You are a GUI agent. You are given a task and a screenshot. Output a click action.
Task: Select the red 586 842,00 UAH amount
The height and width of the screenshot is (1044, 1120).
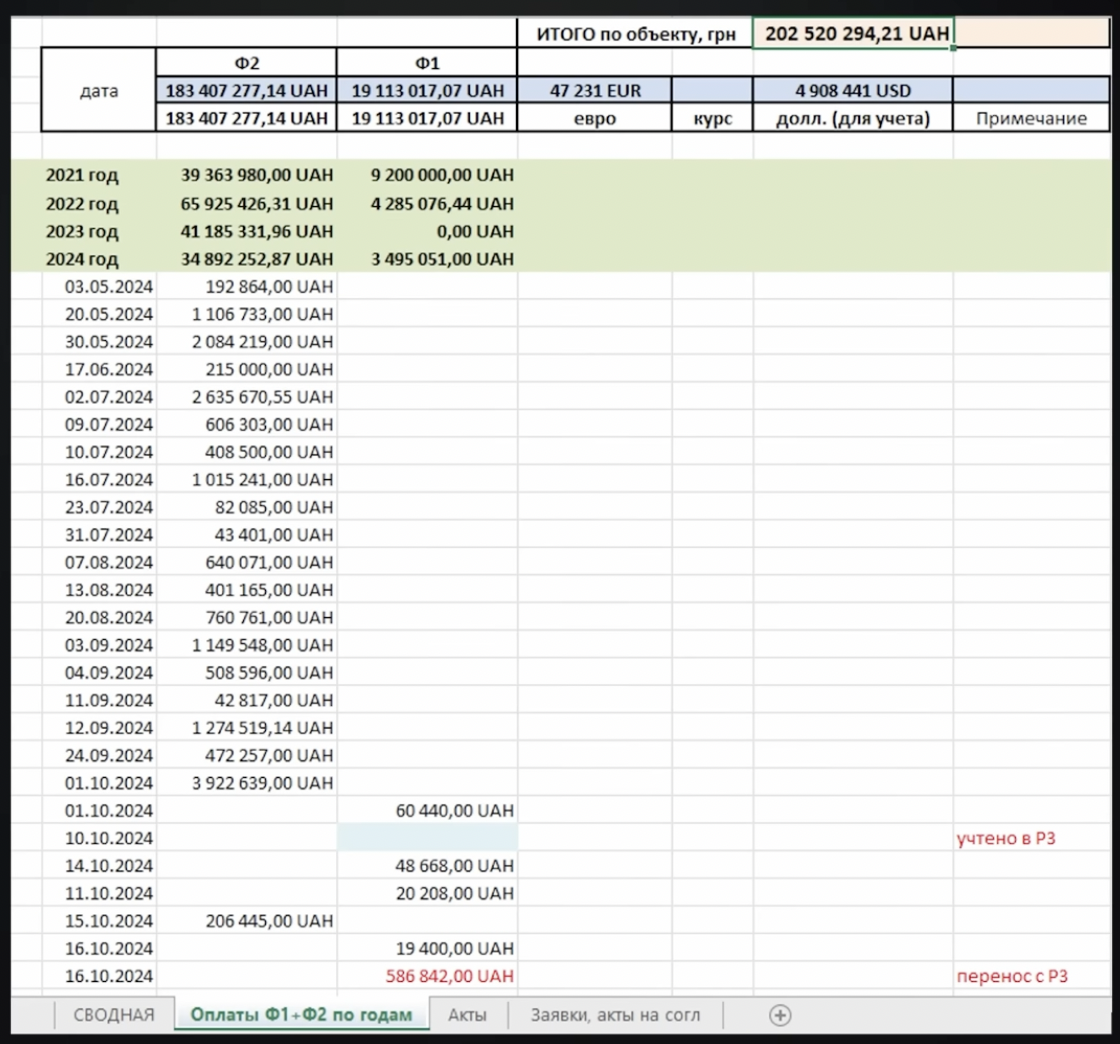point(427,976)
